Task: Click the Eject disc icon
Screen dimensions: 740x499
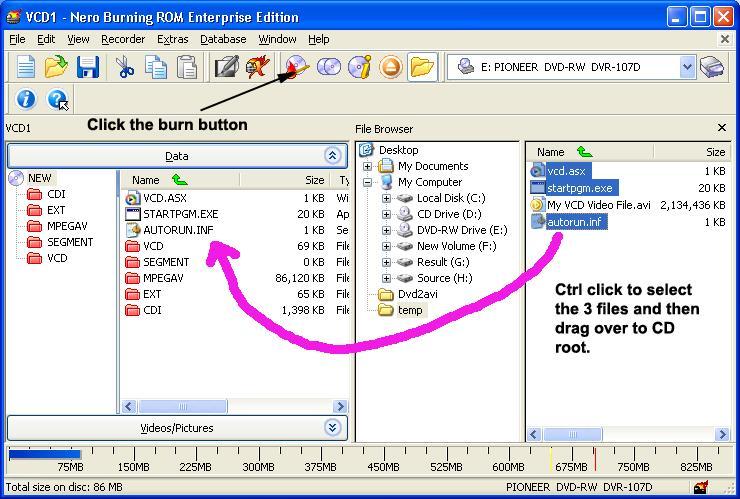Action: 390,67
